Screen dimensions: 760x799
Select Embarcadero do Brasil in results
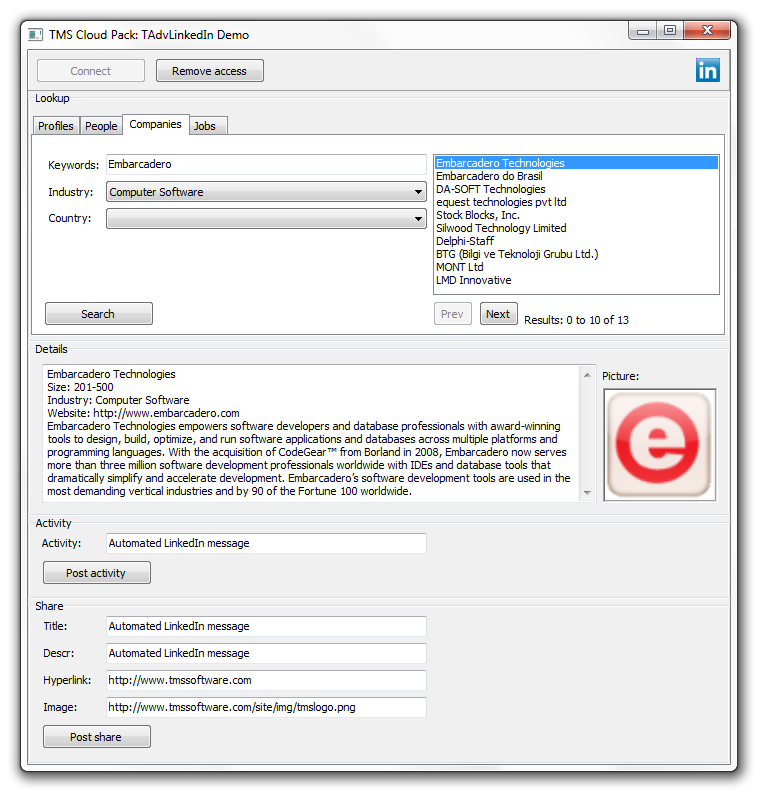click(x=576, y=176)
